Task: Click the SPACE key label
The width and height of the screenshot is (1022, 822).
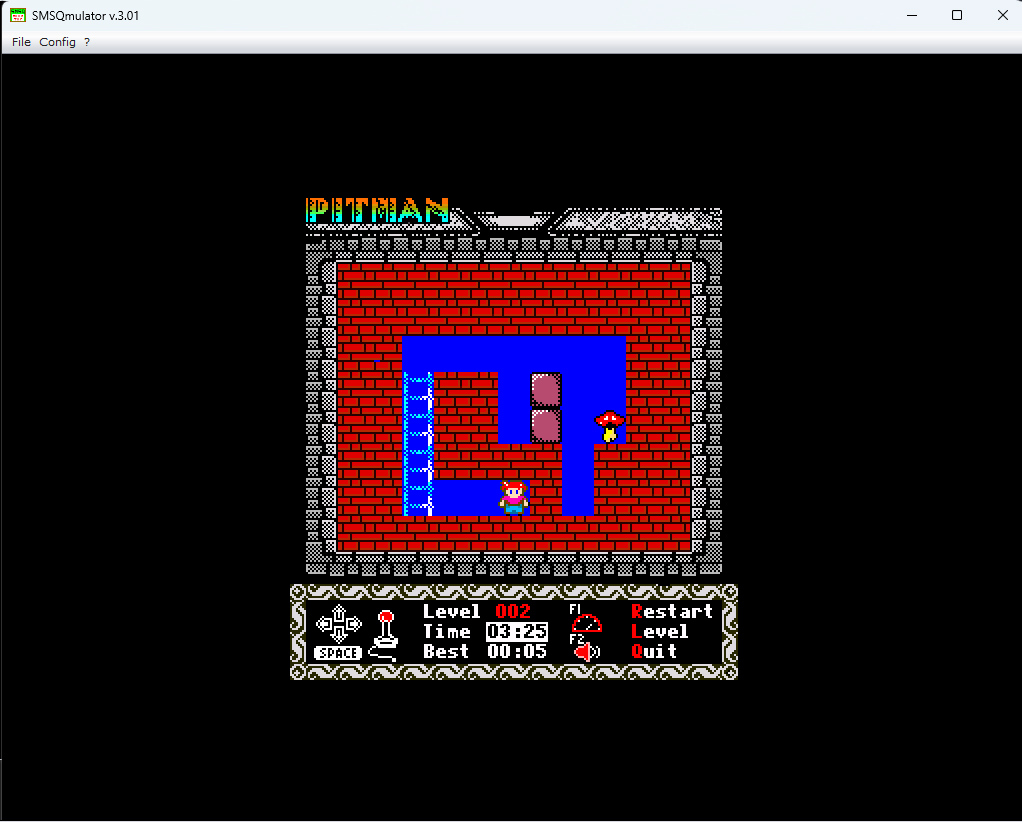Action: point(338,653)
